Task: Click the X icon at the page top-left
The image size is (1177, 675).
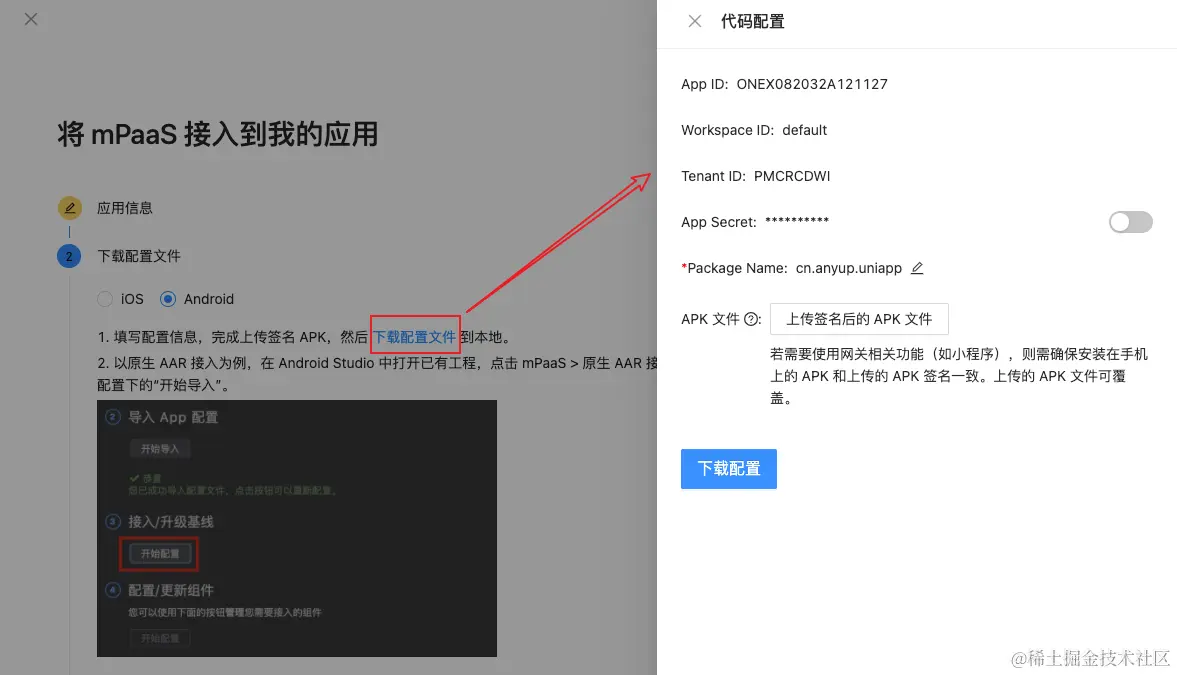Action: [30, 19]
